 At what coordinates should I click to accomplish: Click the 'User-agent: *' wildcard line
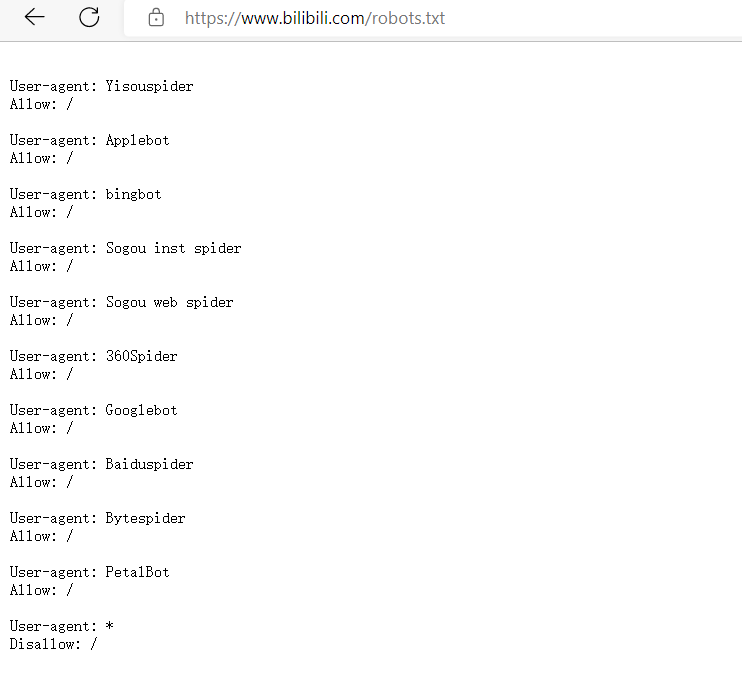pyautogui.click(x=62, y=626)
